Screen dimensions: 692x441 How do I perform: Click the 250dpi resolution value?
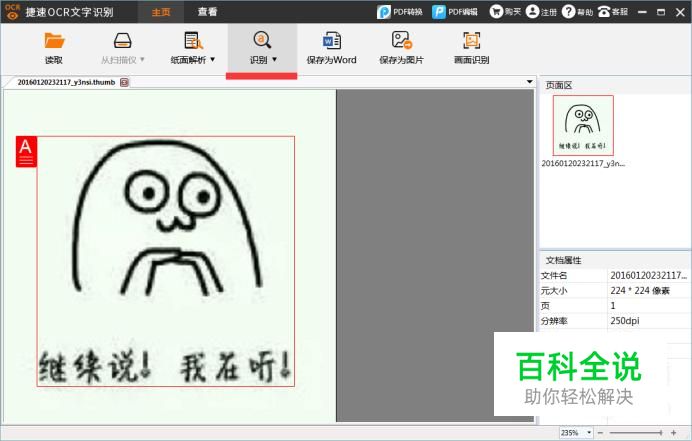tap(625, 321)
